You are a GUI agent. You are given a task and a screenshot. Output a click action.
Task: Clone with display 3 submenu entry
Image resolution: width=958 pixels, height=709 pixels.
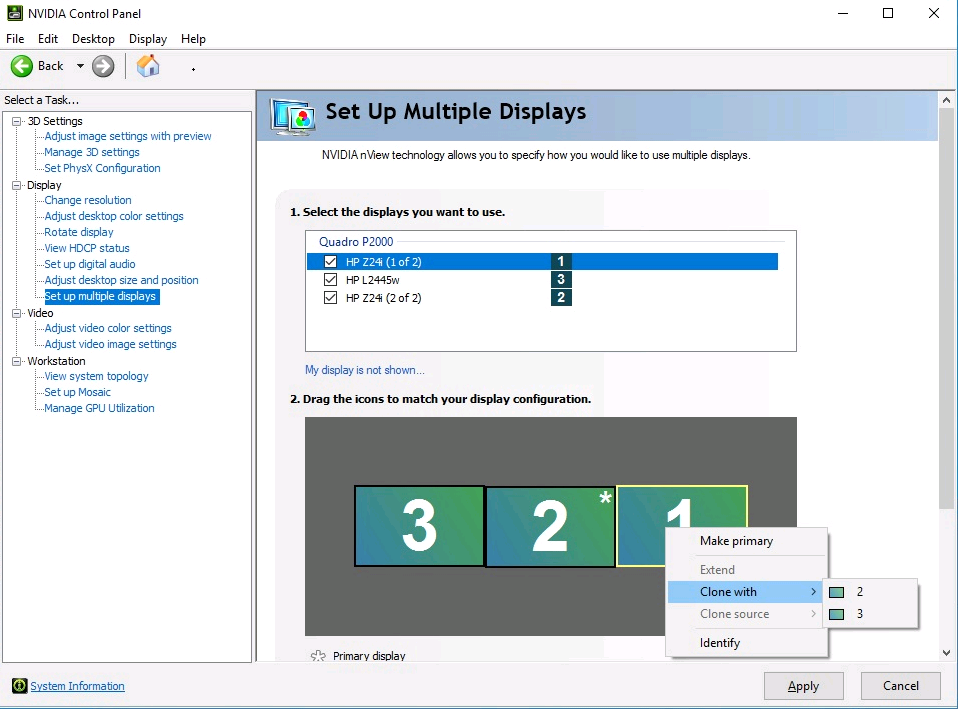tap(871, 614)
